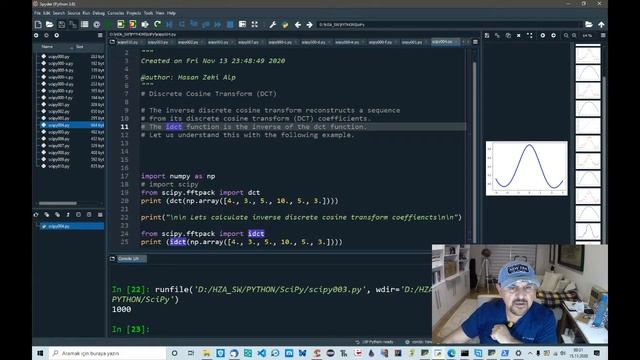Click the Windows Start button
Viewport: 640px width, 360px height.
[x=40, y=353]
